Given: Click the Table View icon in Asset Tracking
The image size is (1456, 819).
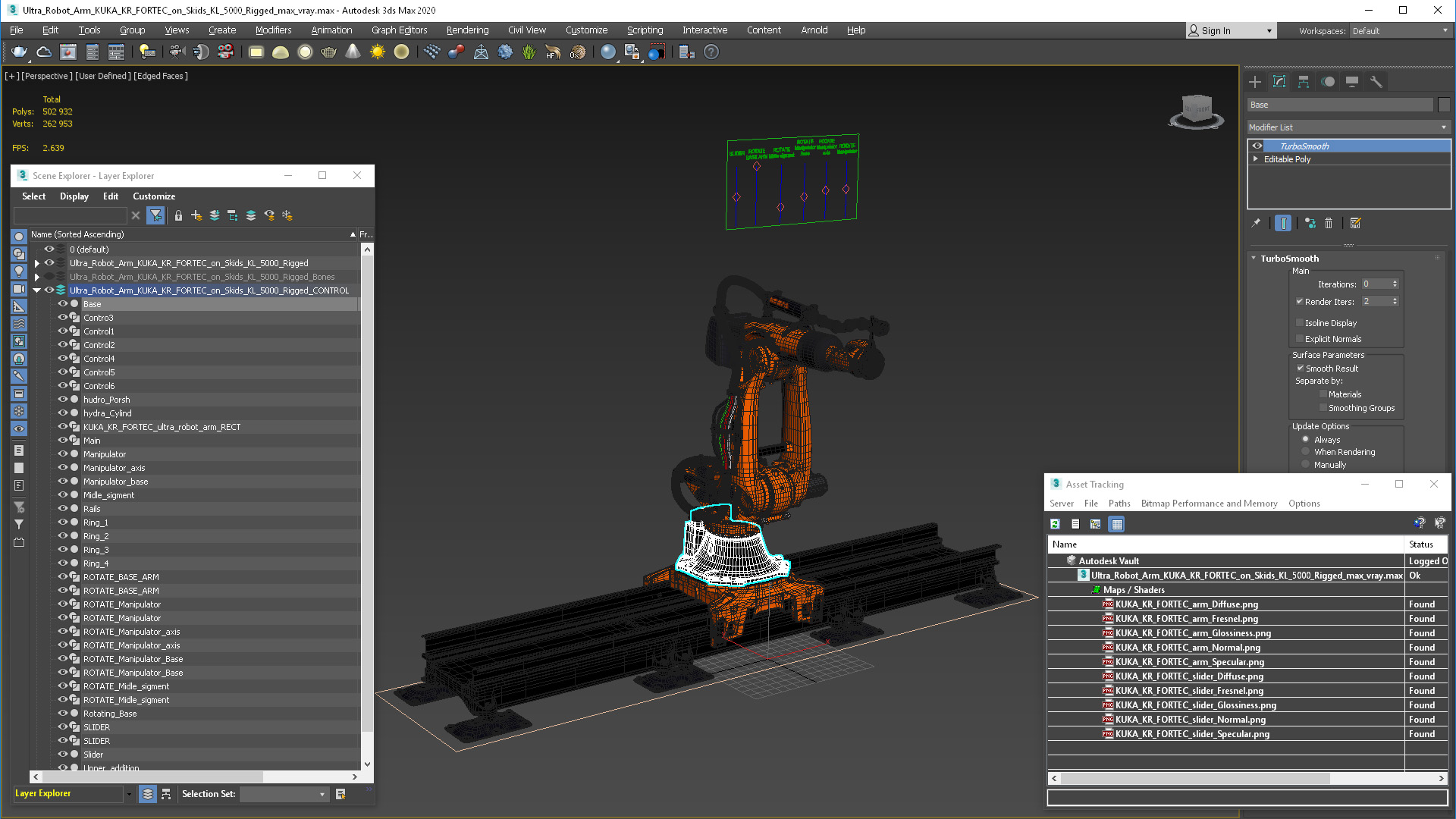Looking at the screenshot, I should [1116, 524].
